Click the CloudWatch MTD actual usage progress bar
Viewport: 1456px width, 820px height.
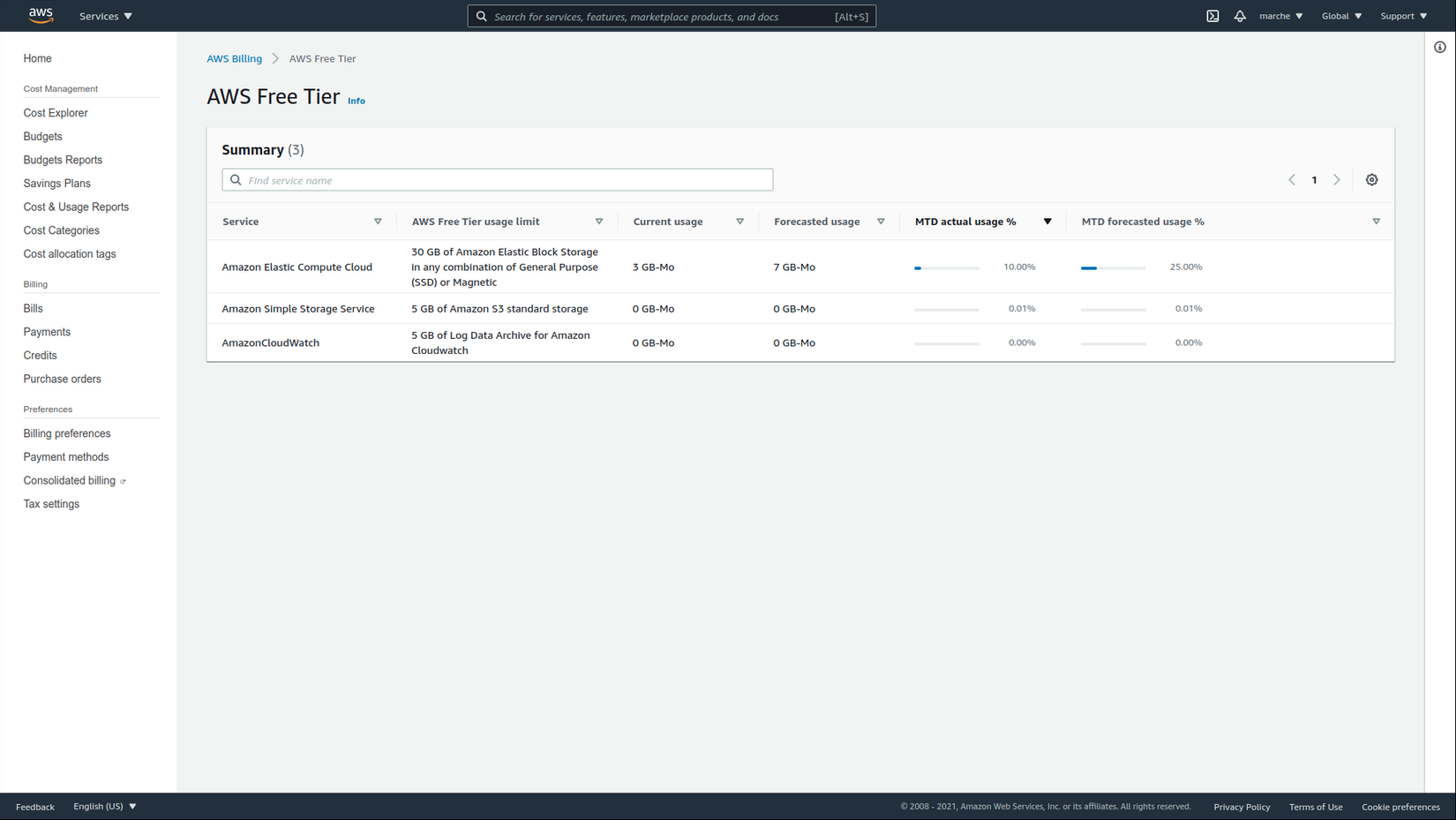point(947,343)
